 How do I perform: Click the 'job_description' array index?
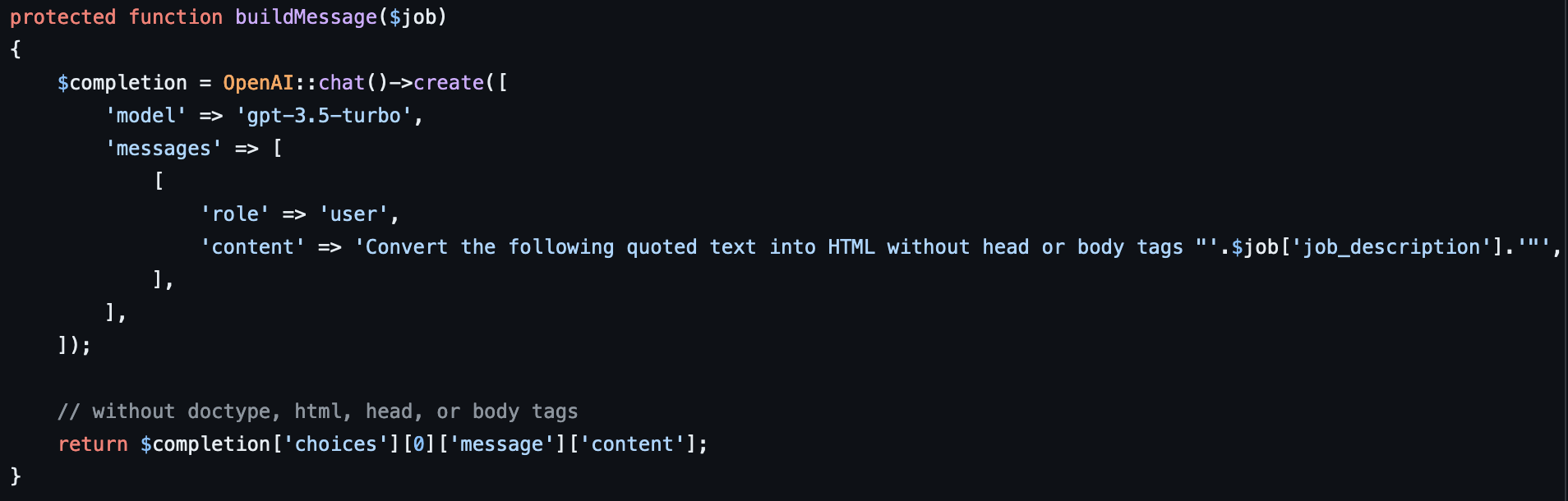(1392, 247)
